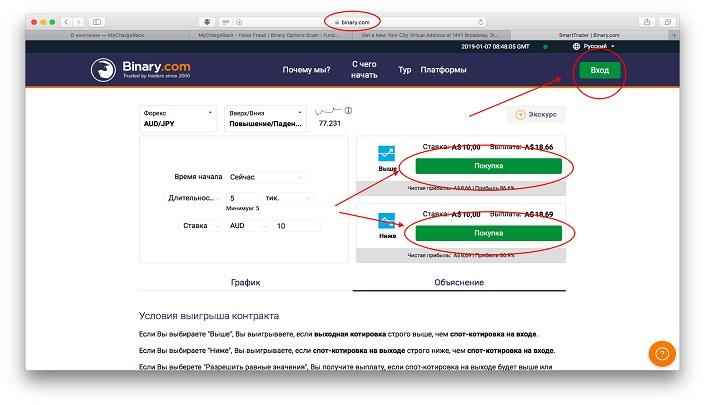Expand the тик. duration unit dropdown
The height and width of the screenshot is (405, 705).
click(x=288, y=198)
